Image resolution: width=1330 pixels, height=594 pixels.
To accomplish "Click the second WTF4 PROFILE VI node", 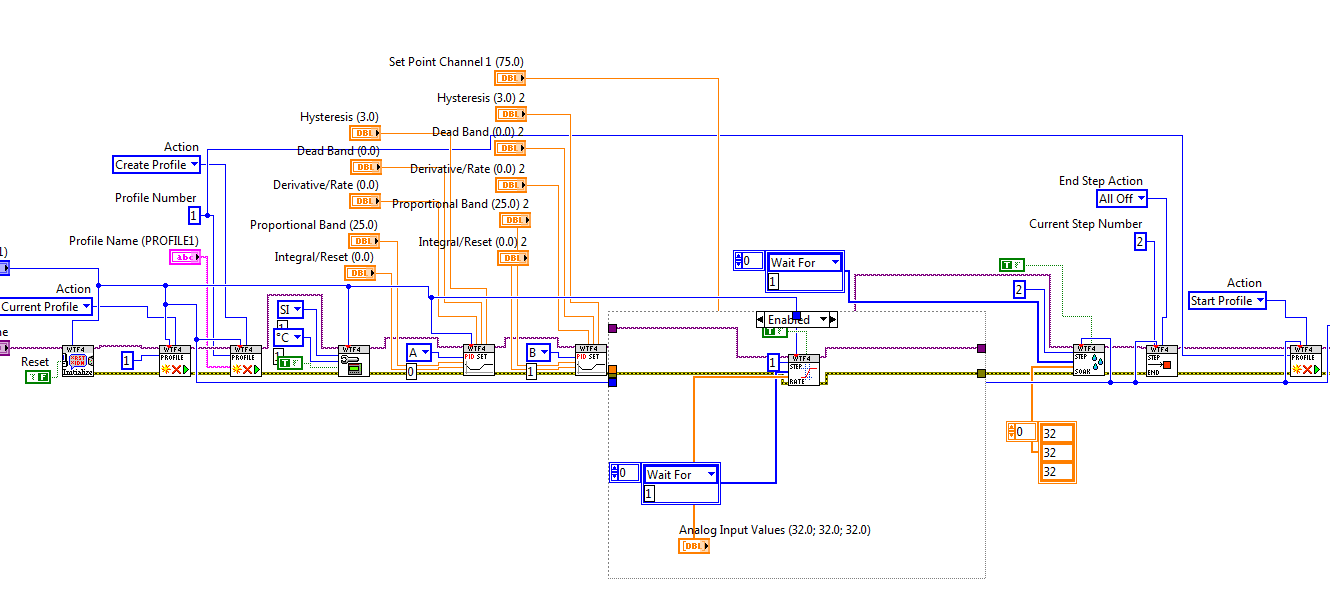I will pyautogui.click(x=246, y=360).
